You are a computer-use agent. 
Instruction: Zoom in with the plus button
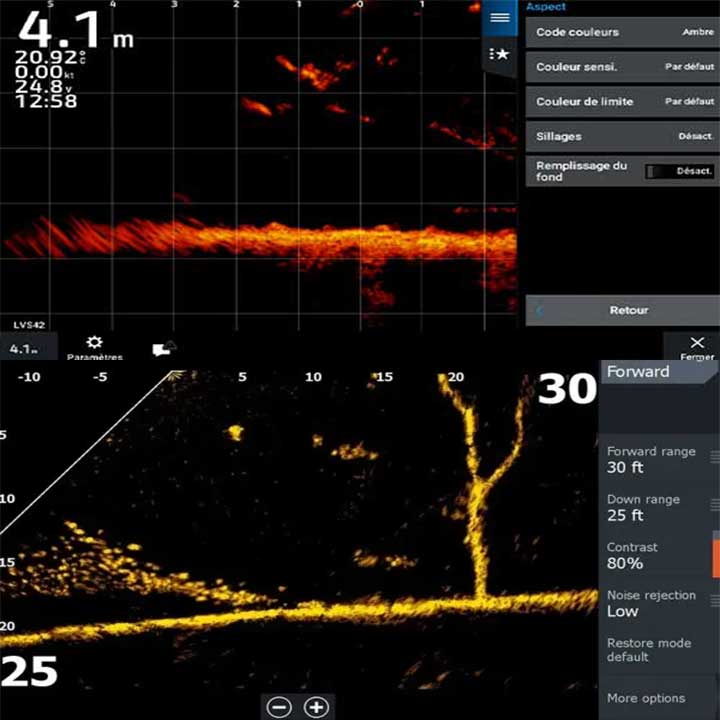pyautogui.click(x=316, y=707)
